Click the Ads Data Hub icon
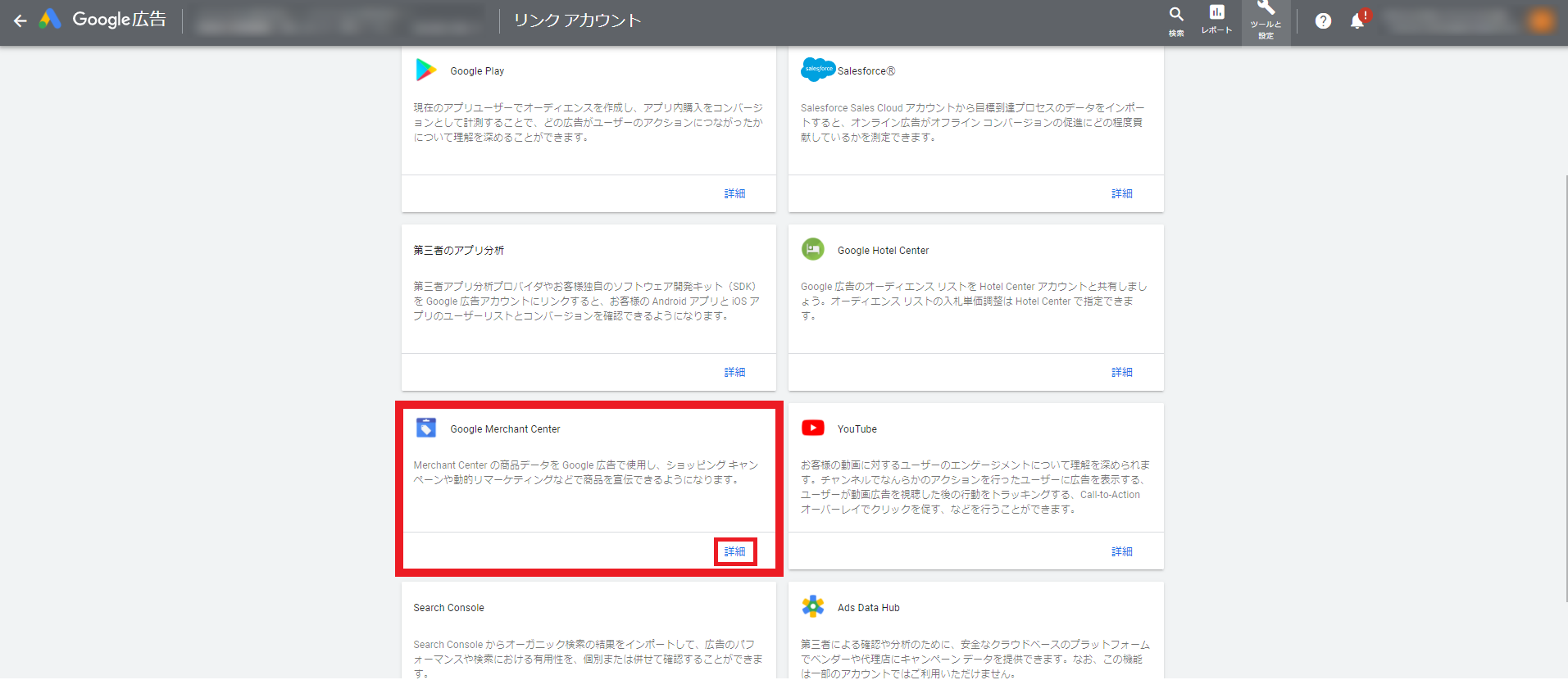This screenshot has width=1568, height=680. click(813, 606)
